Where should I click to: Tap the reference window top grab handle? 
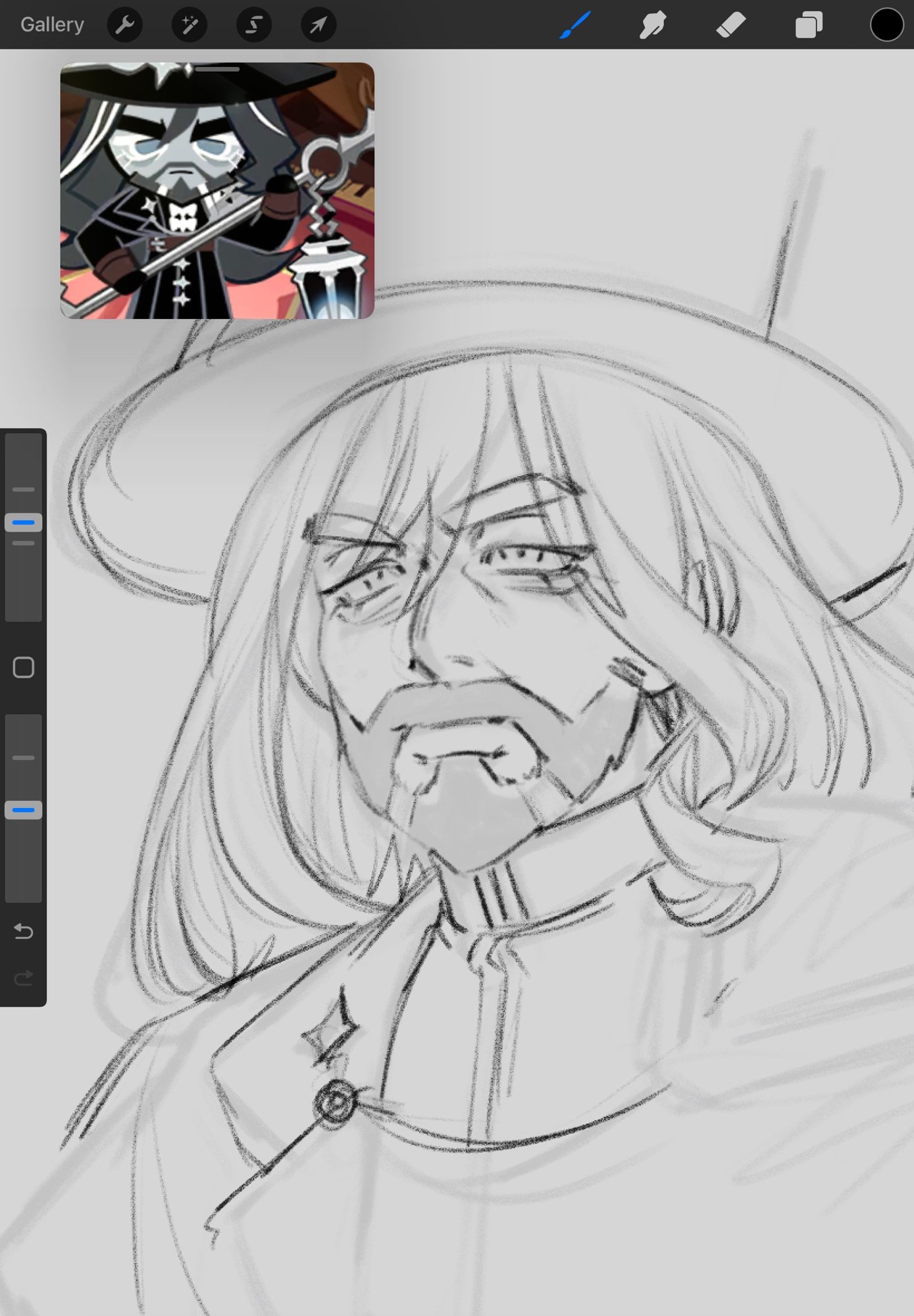tap(217, 68)
